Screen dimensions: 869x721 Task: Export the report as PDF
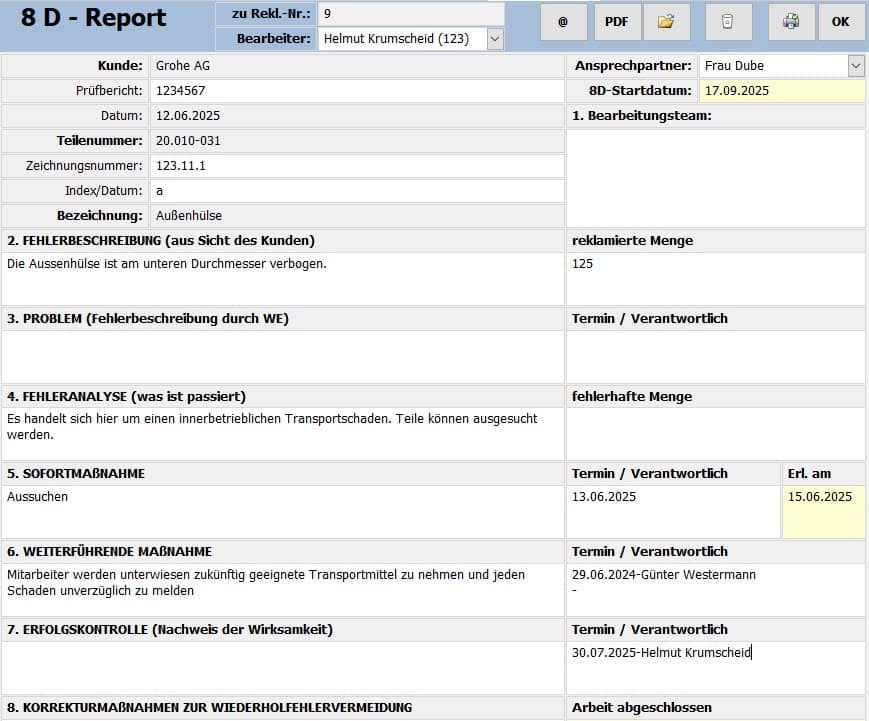point(617,22)
